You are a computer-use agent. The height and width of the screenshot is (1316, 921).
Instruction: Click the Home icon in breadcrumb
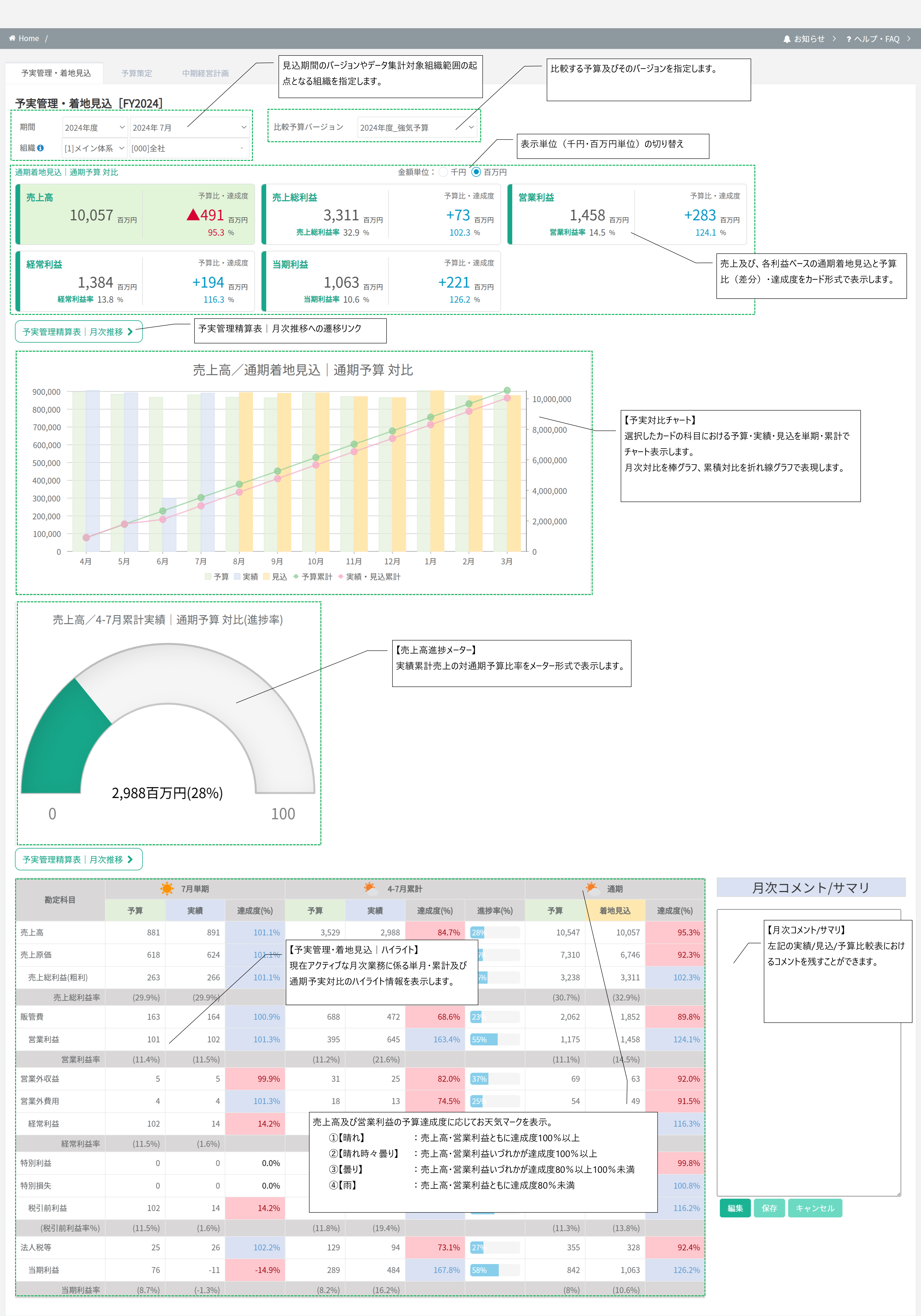[12, 38]
